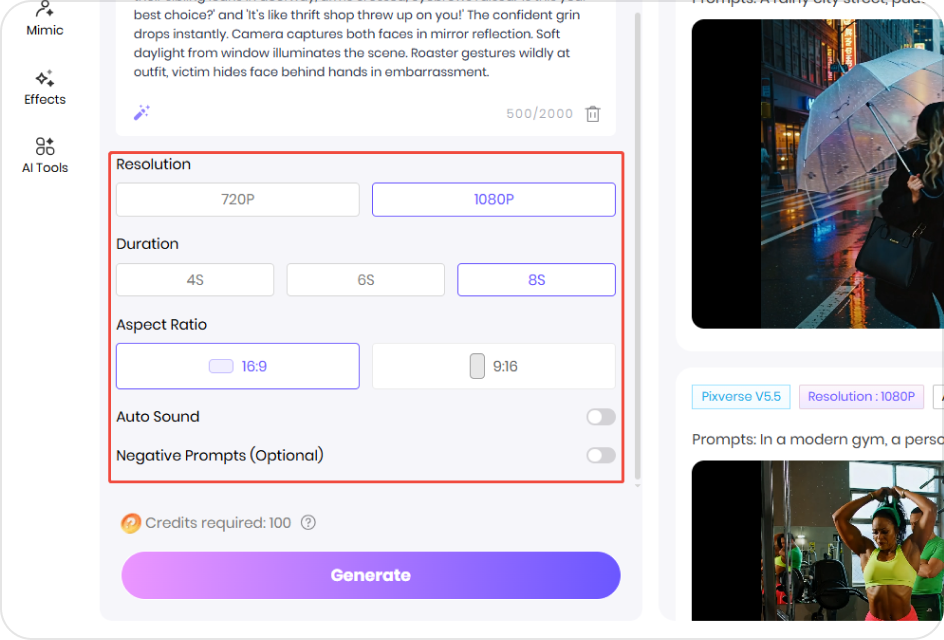Select 1080P resolution
Screen dimensions: 944x640
(493, 199)
